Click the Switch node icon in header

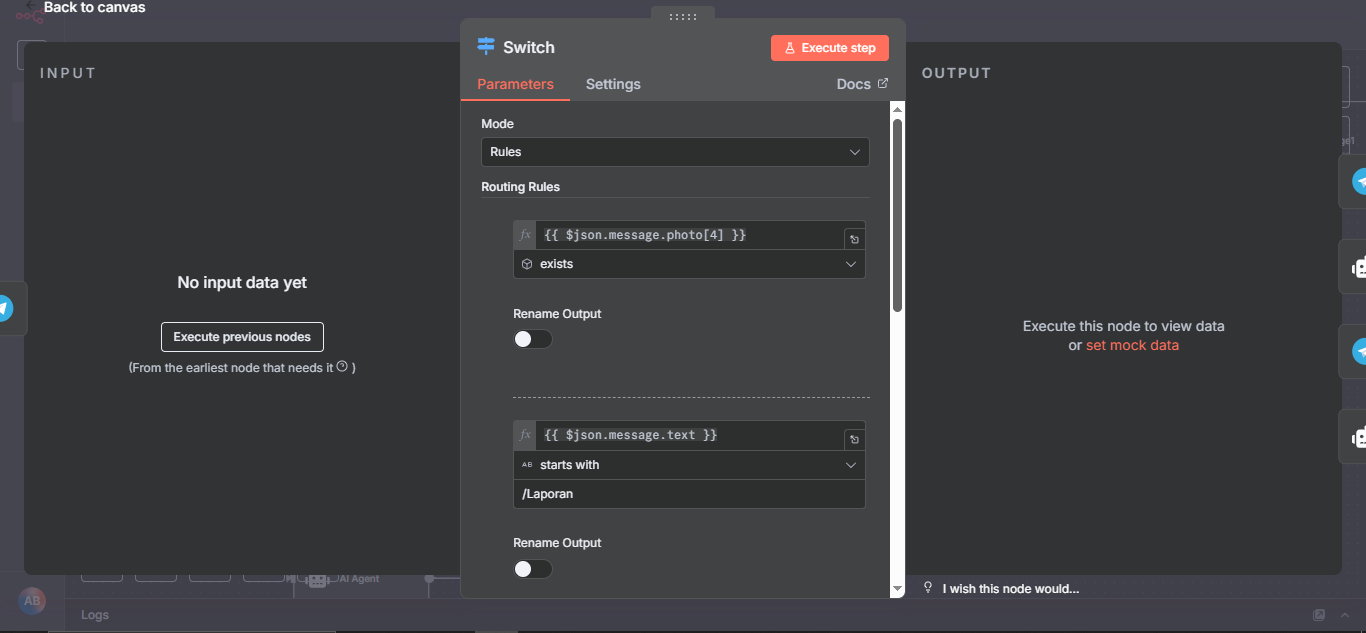coord(486,46)
